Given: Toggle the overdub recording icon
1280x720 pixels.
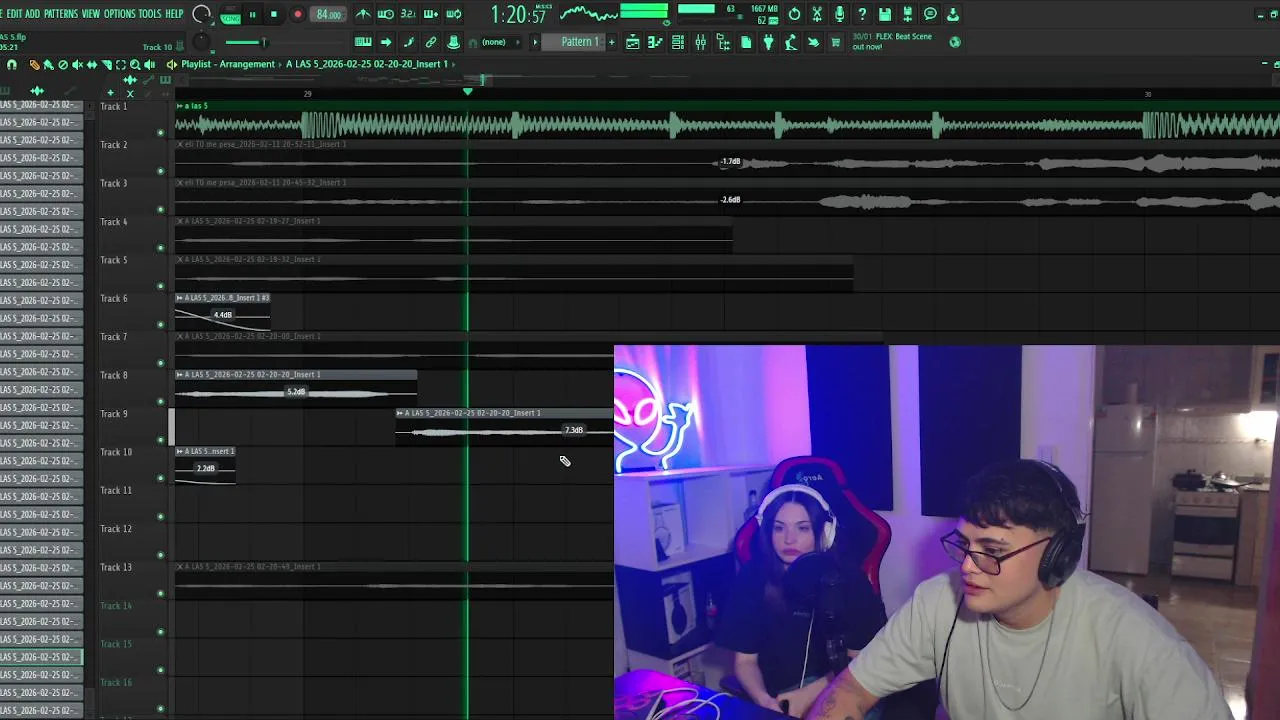Looking at the screenshot, I should (431, 14).
